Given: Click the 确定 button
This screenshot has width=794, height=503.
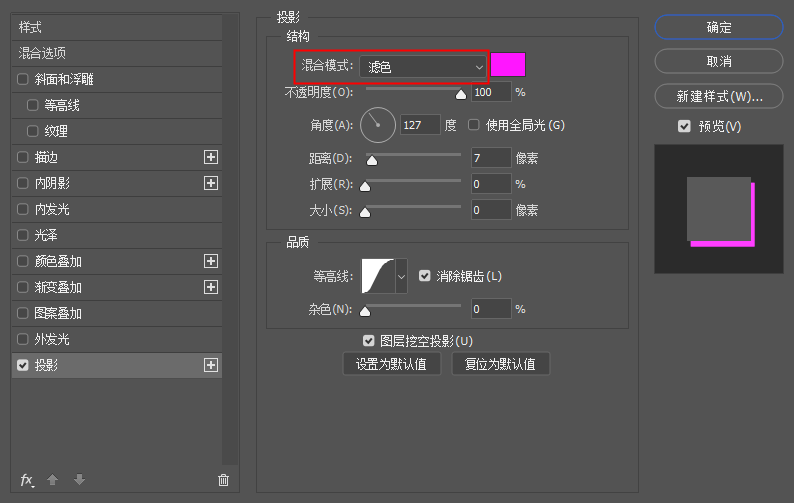Looking at the screenshot, I should pyautogui.click(x=719, y=27).
